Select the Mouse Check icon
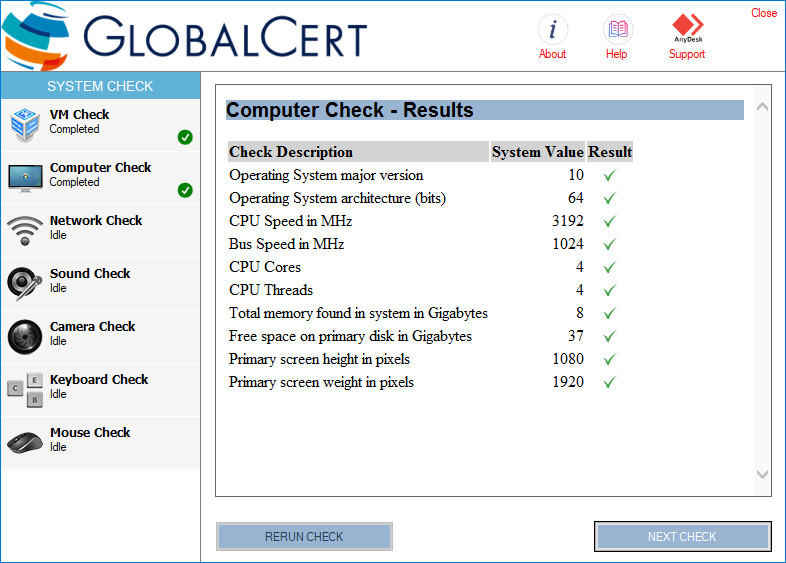 [24, 443]
